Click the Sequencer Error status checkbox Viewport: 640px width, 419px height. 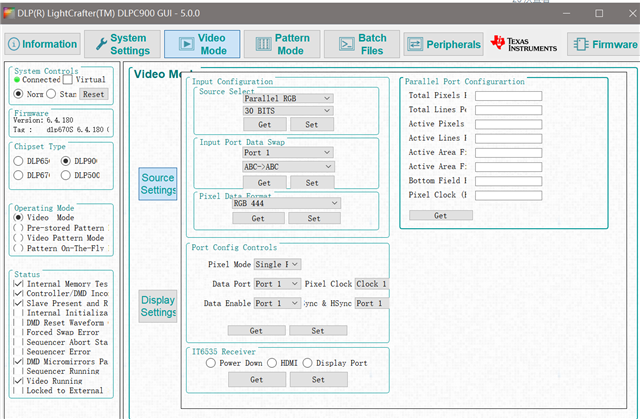point(18,352)
